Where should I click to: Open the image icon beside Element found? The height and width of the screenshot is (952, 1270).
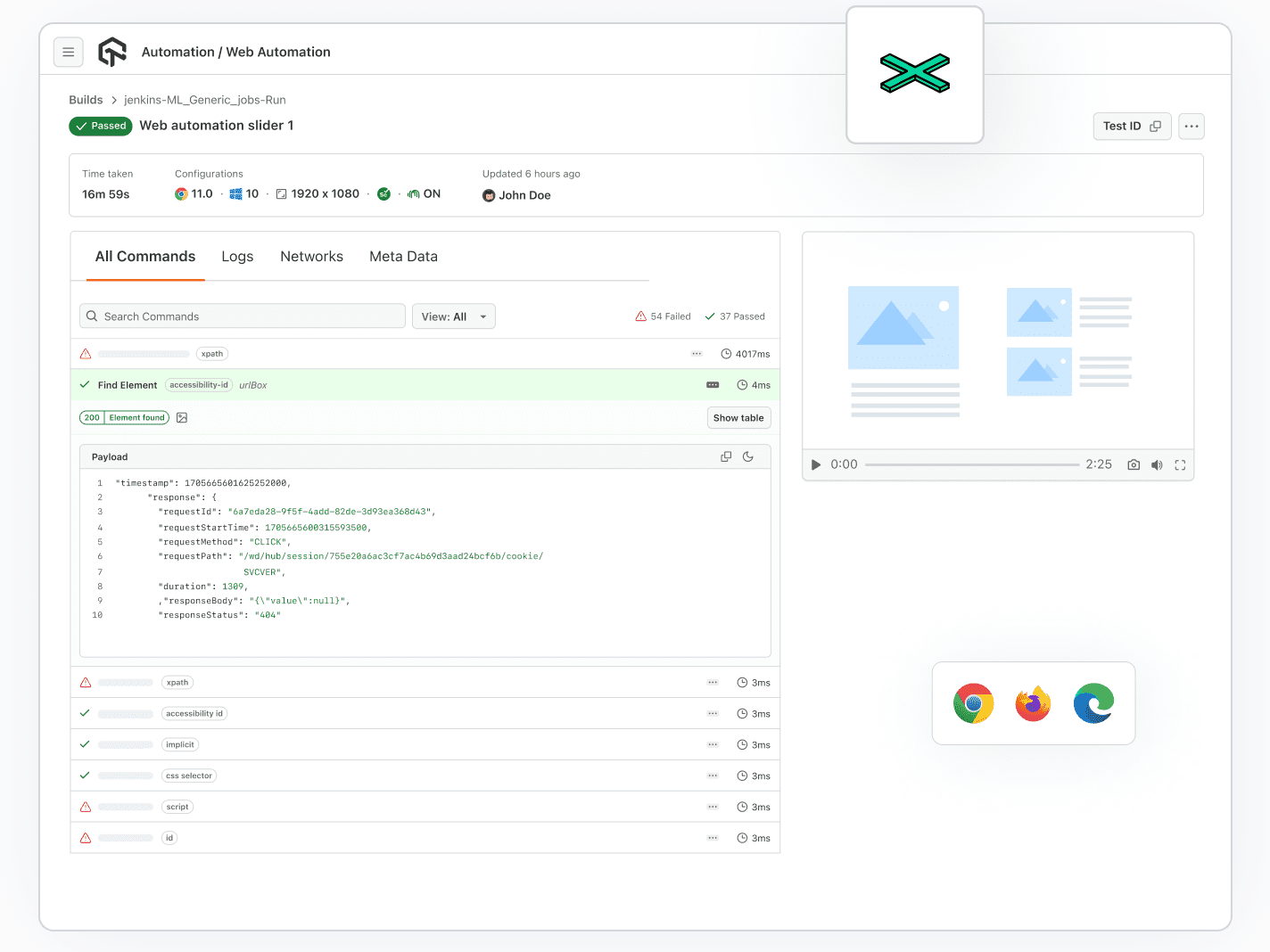tap(182, 417)
